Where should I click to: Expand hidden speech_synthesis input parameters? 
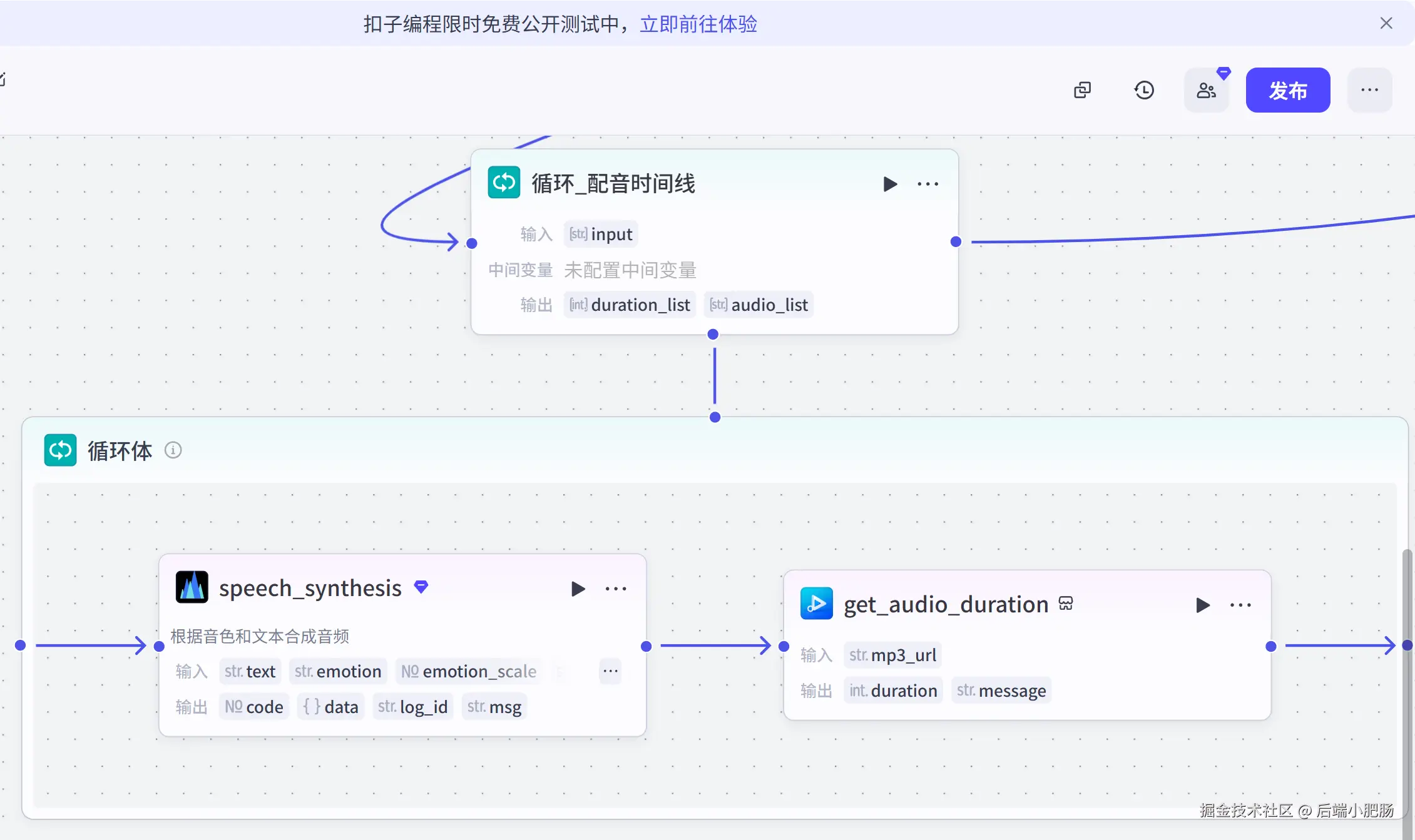pos(610,671)
